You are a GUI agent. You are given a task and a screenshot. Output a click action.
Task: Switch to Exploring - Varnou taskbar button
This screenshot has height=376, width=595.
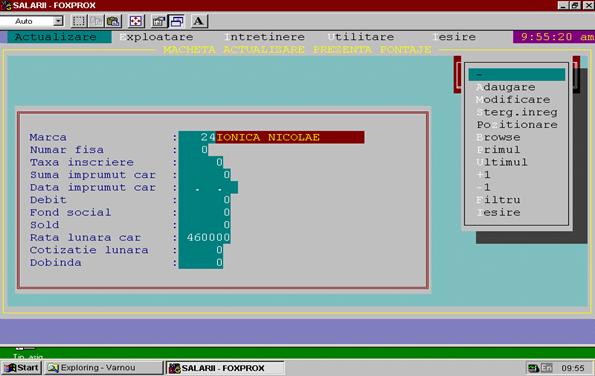click(x=104, y=368)
